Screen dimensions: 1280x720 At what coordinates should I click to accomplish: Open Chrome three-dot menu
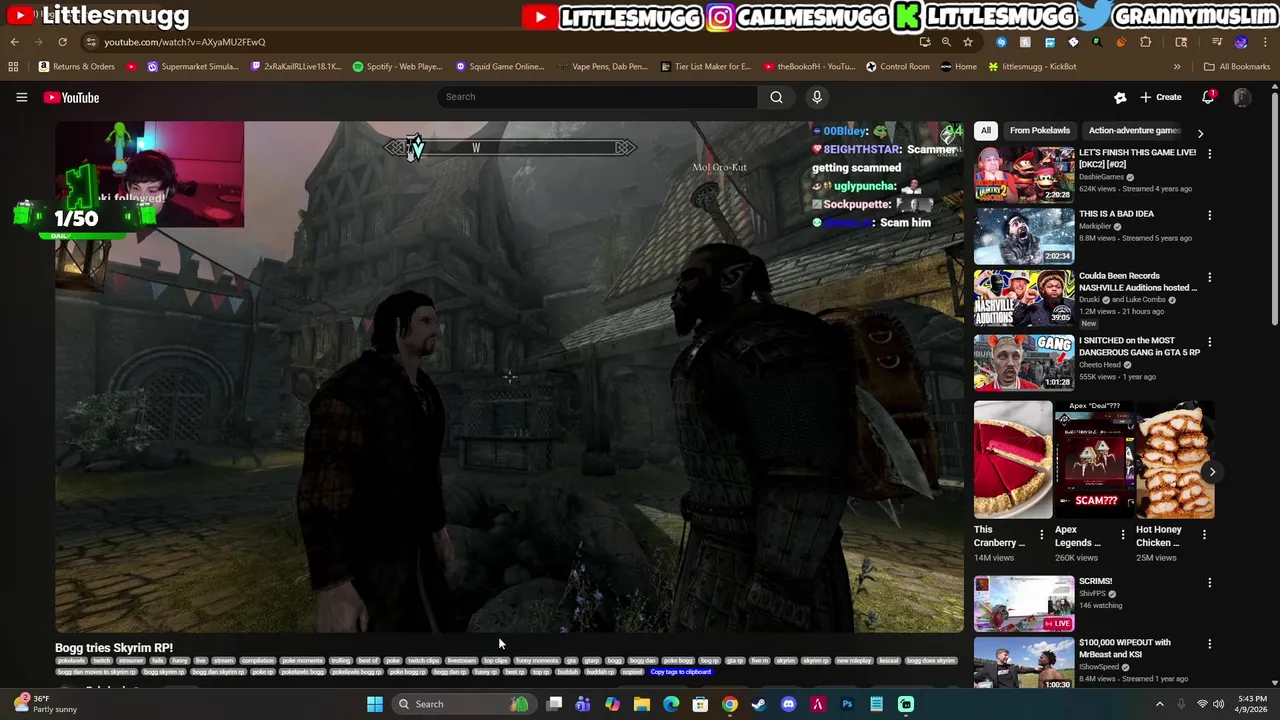(1265, 42)
